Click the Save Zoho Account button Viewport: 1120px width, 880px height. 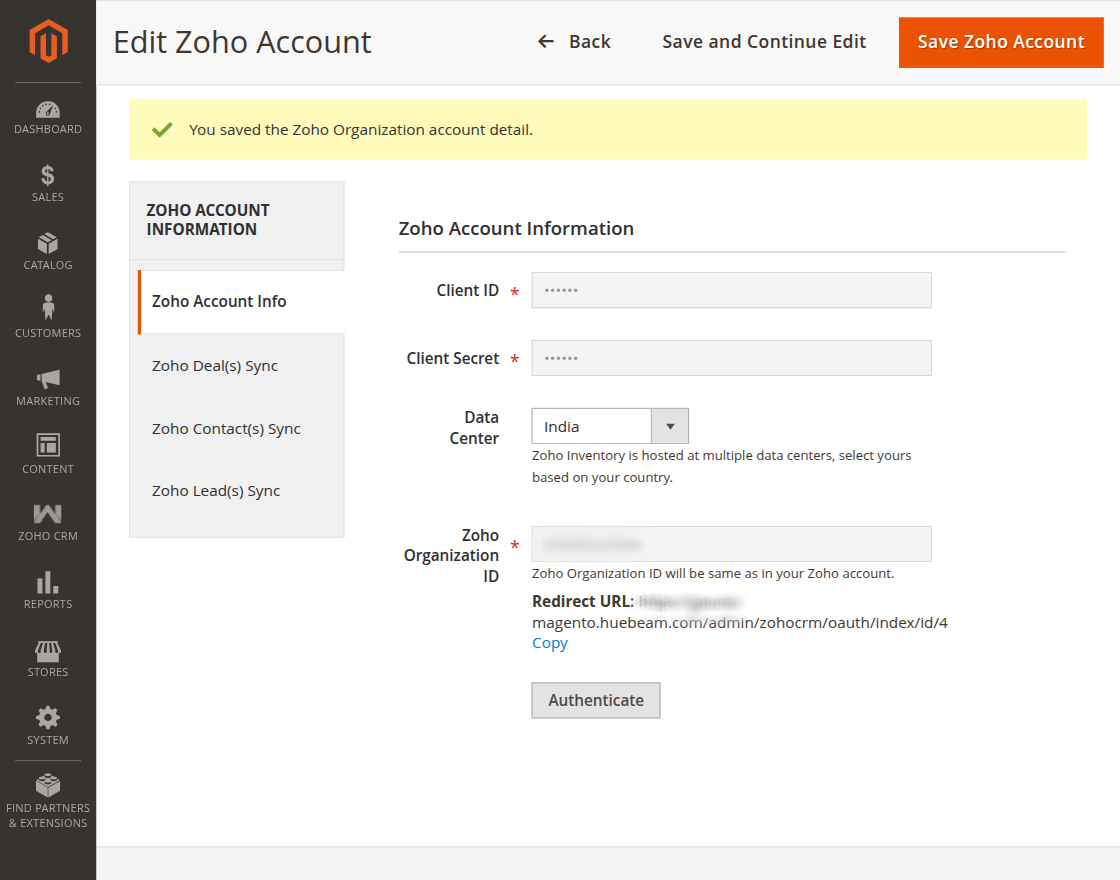click(1001, 42)
